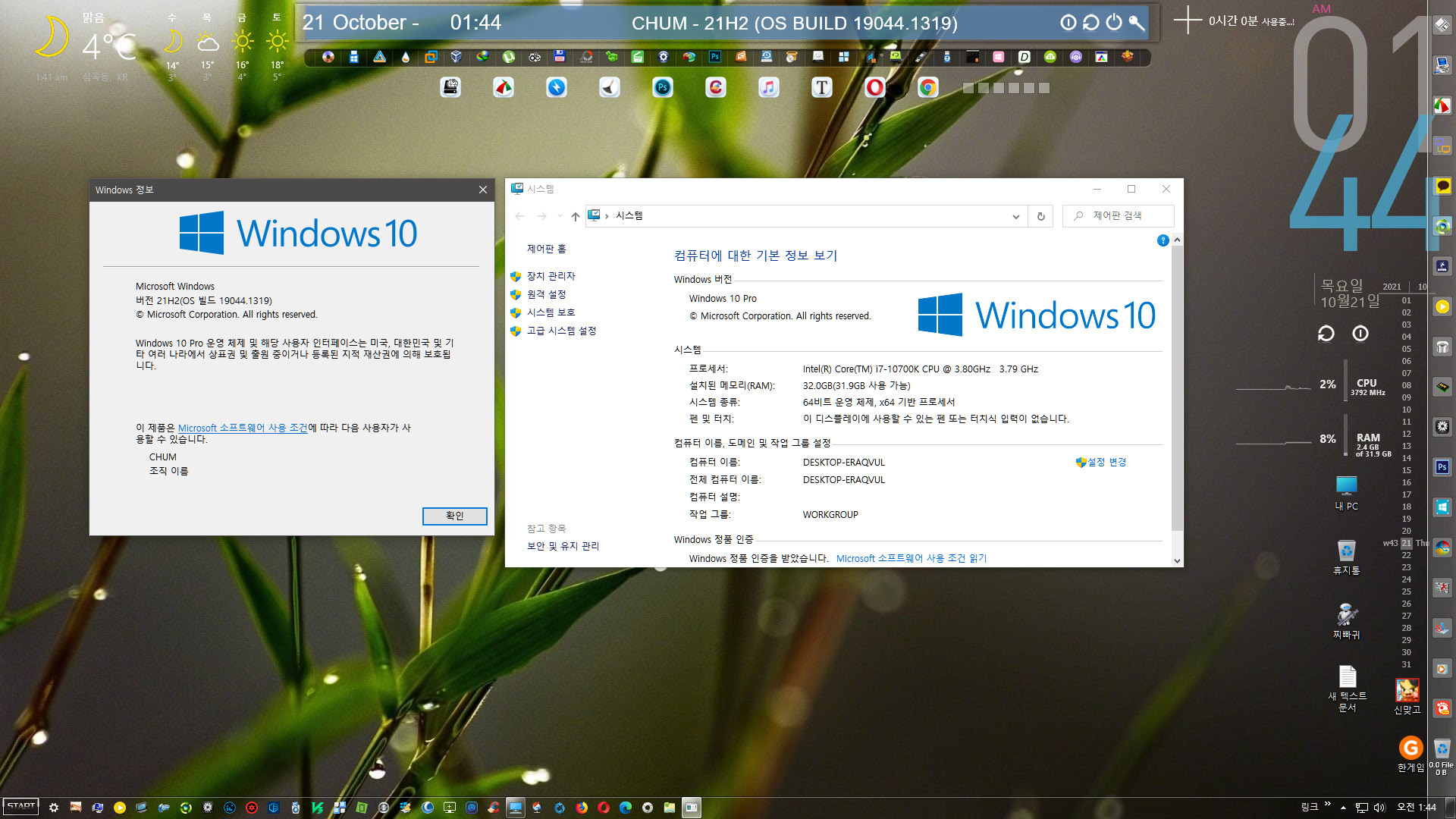
Task: Click the yellow play button taskbar icon
Action: pyautogui.click(x=120, y=808)
